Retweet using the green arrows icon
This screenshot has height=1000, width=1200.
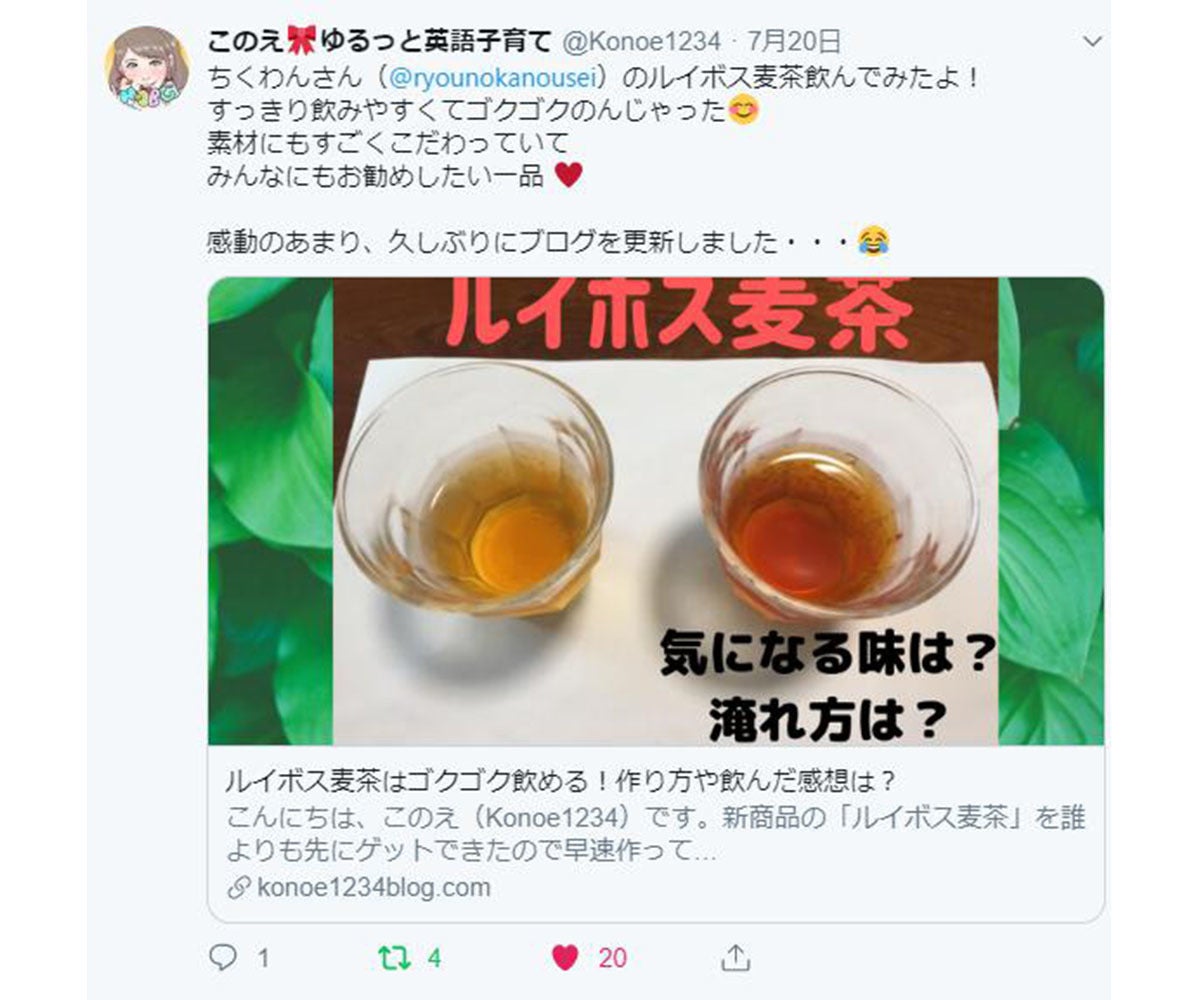pyautogui.click(x=395, y=957)
